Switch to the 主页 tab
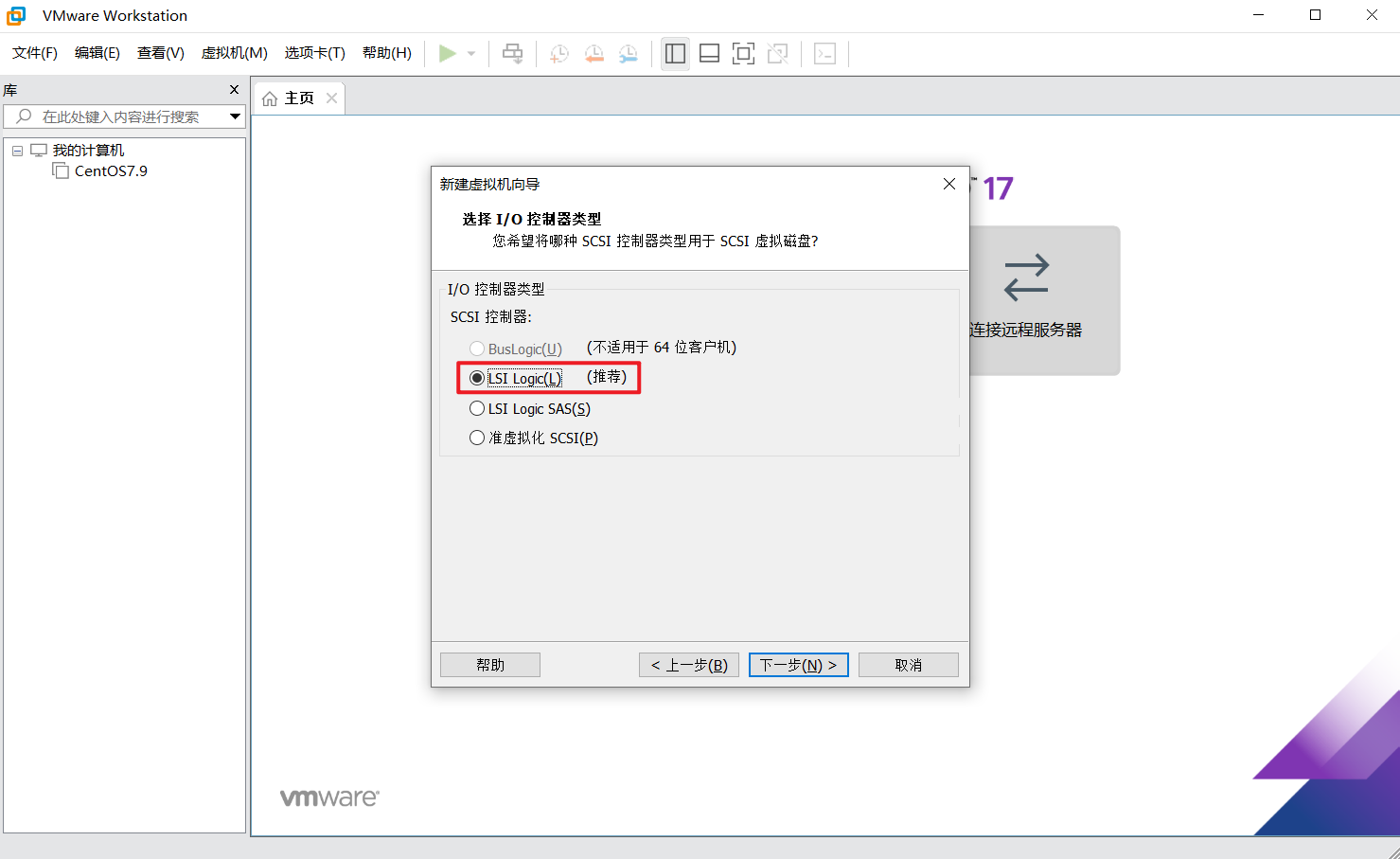1400x859 pixels. (299, 98)
